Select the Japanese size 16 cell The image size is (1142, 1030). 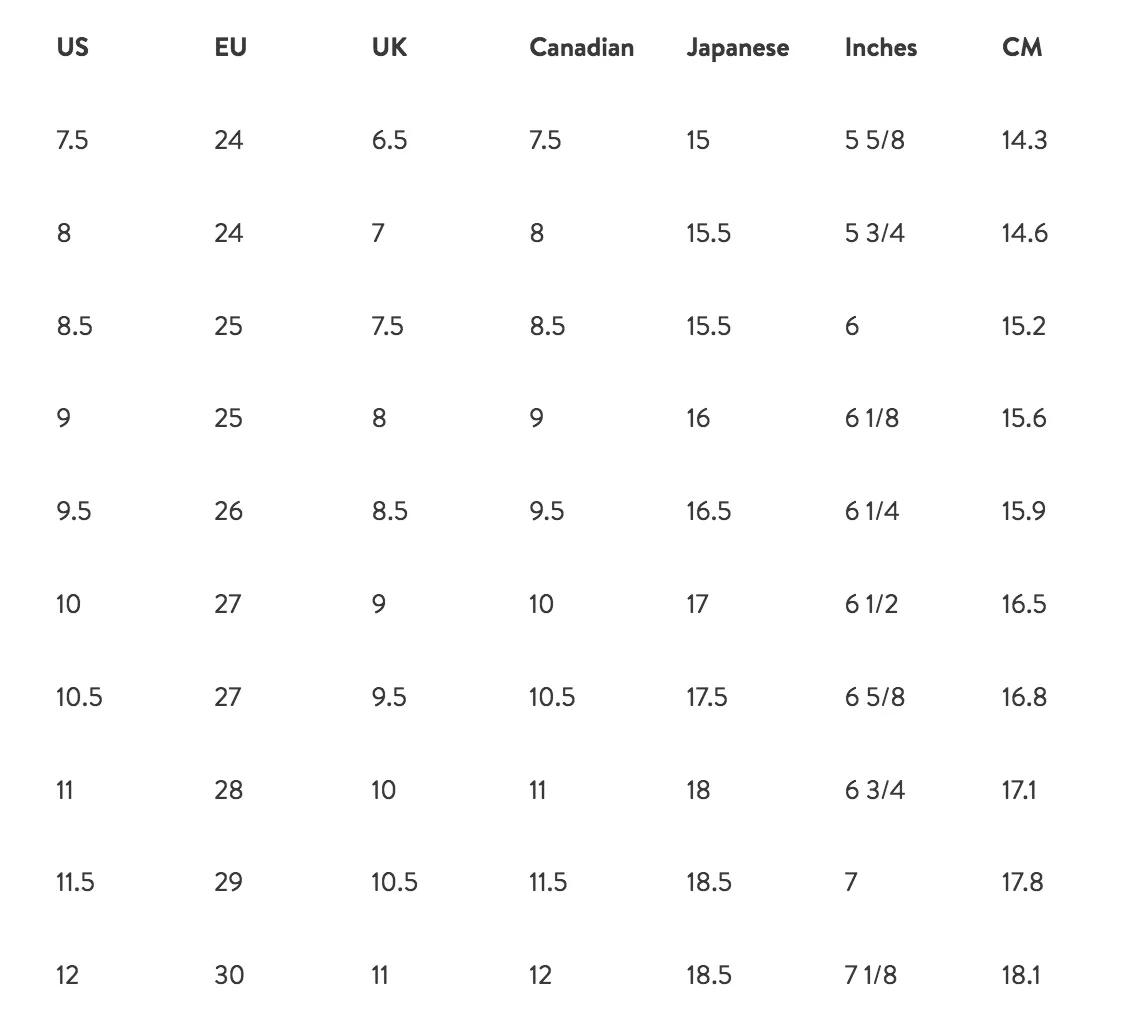(698, 418)
